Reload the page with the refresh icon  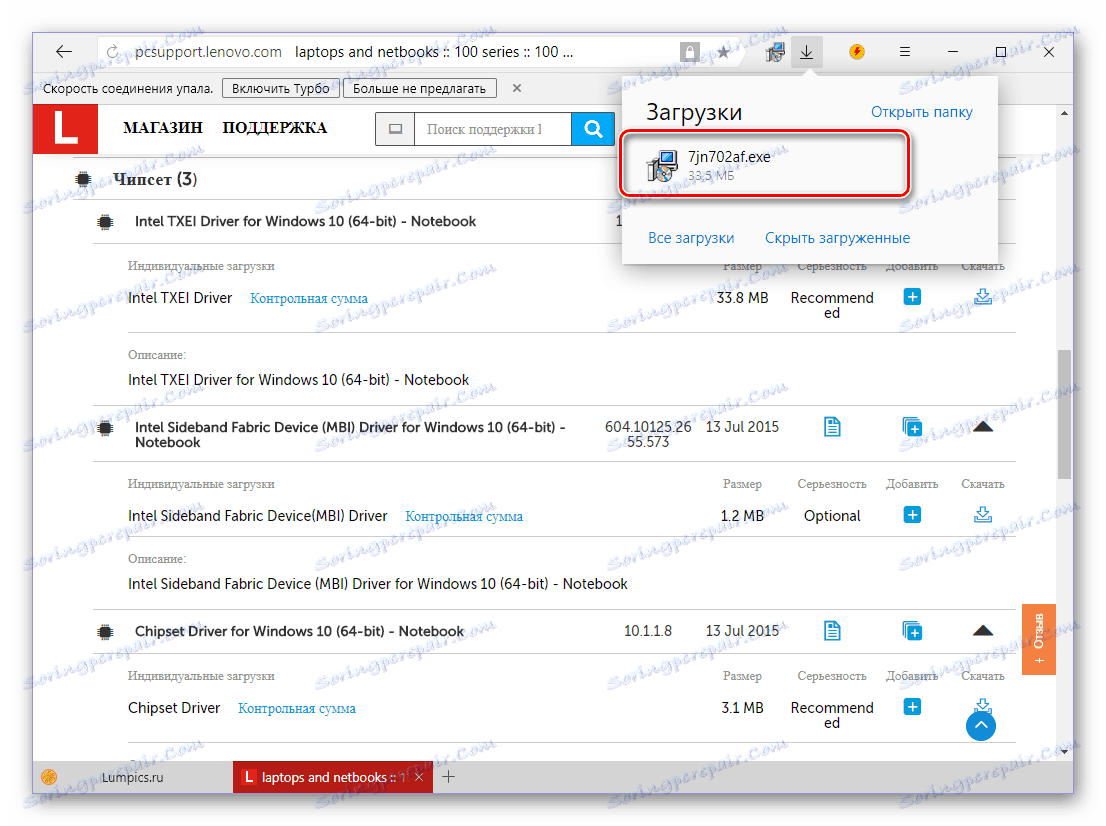pos(113,52)
